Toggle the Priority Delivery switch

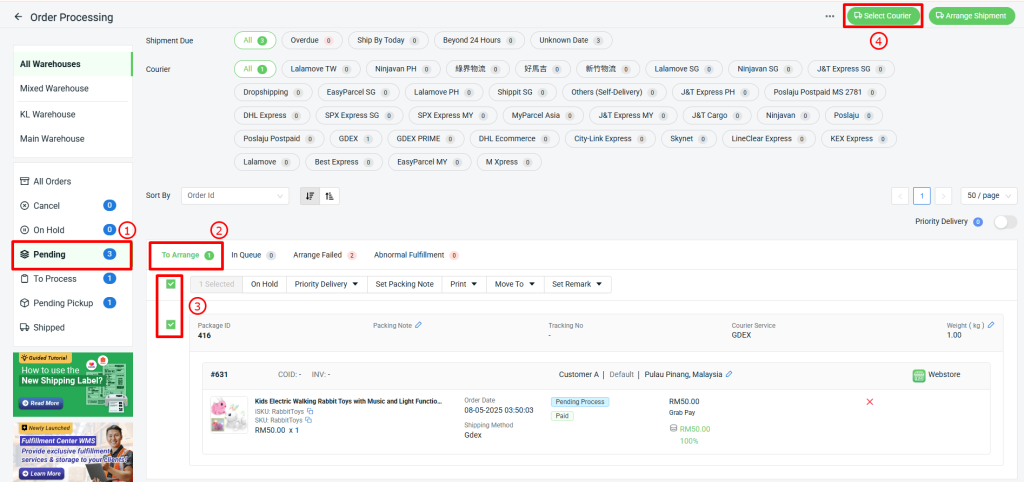[1005, 222]
